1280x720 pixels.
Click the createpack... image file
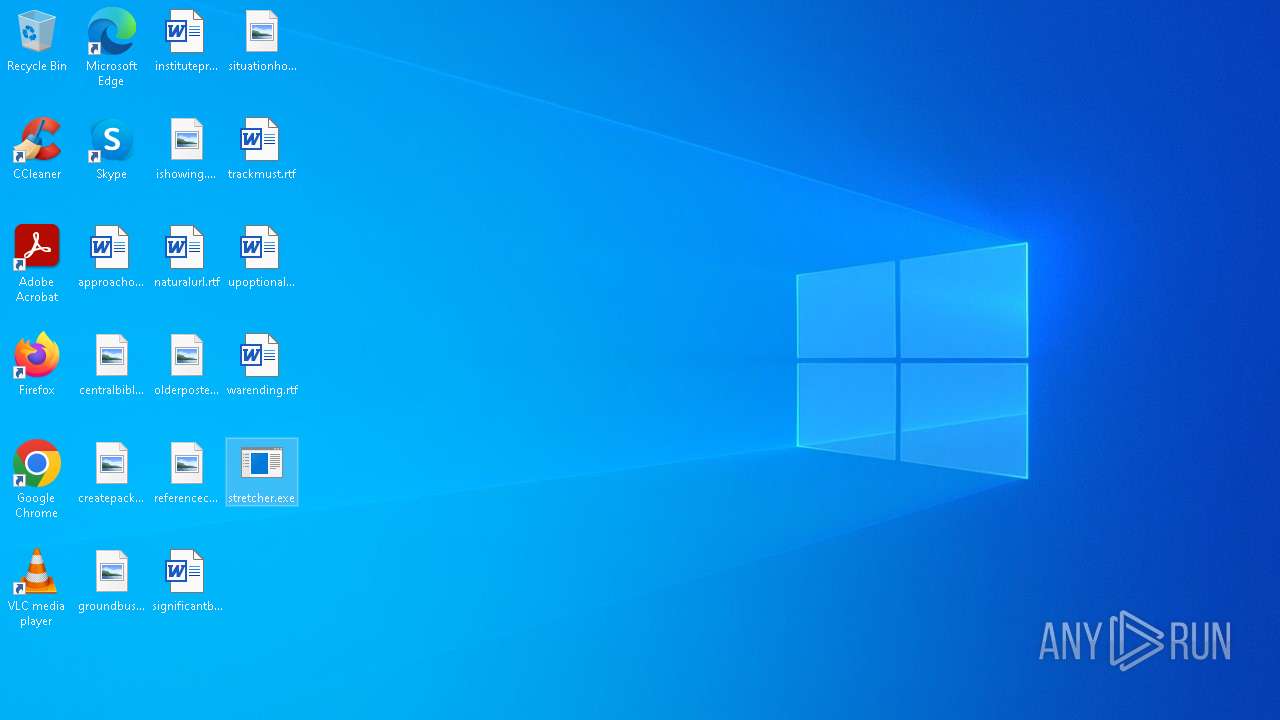(111, 473)
